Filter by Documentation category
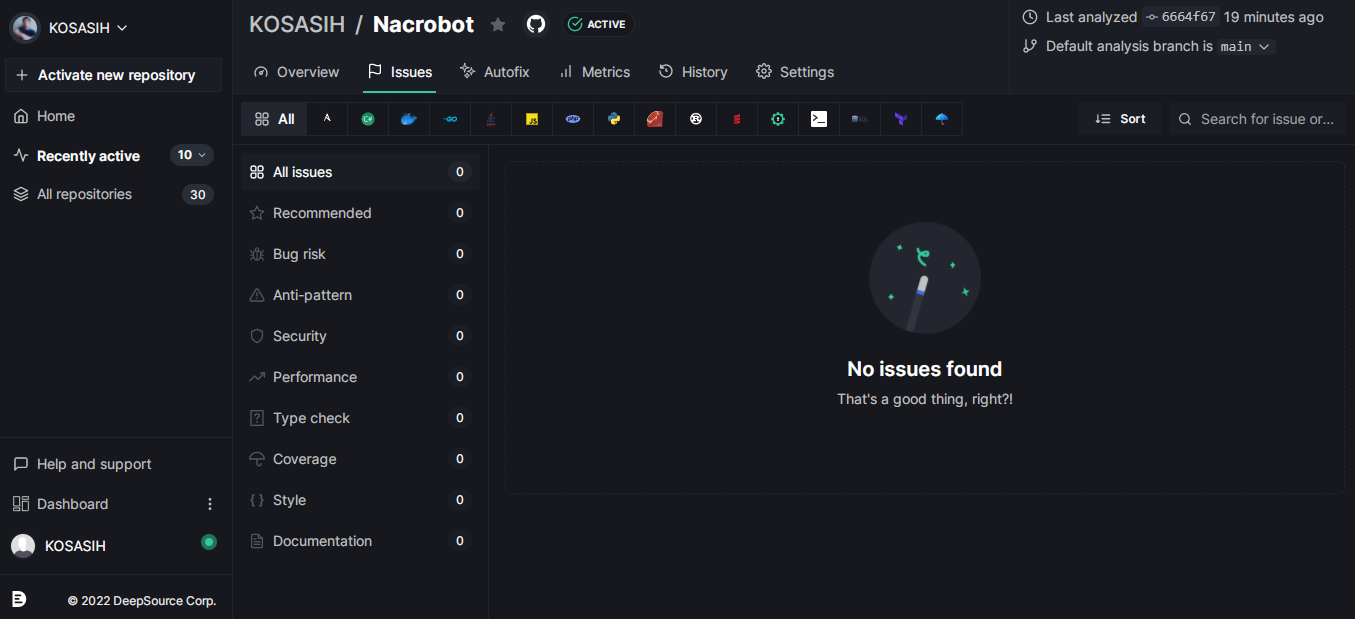Image resolution: width=1355 pixels, height=619 pixels. point(360,541)
